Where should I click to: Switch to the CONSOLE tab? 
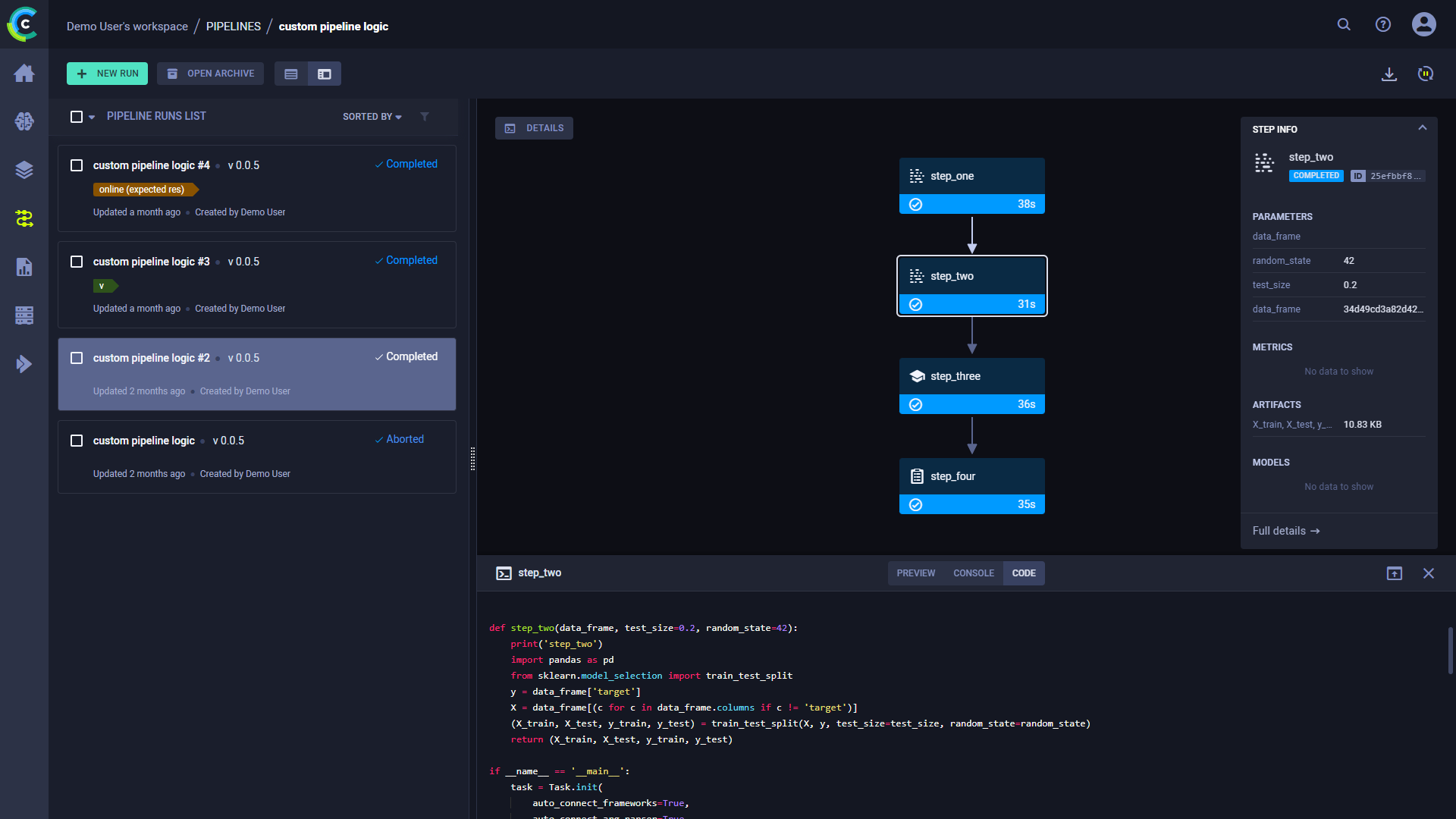point(973,573)
